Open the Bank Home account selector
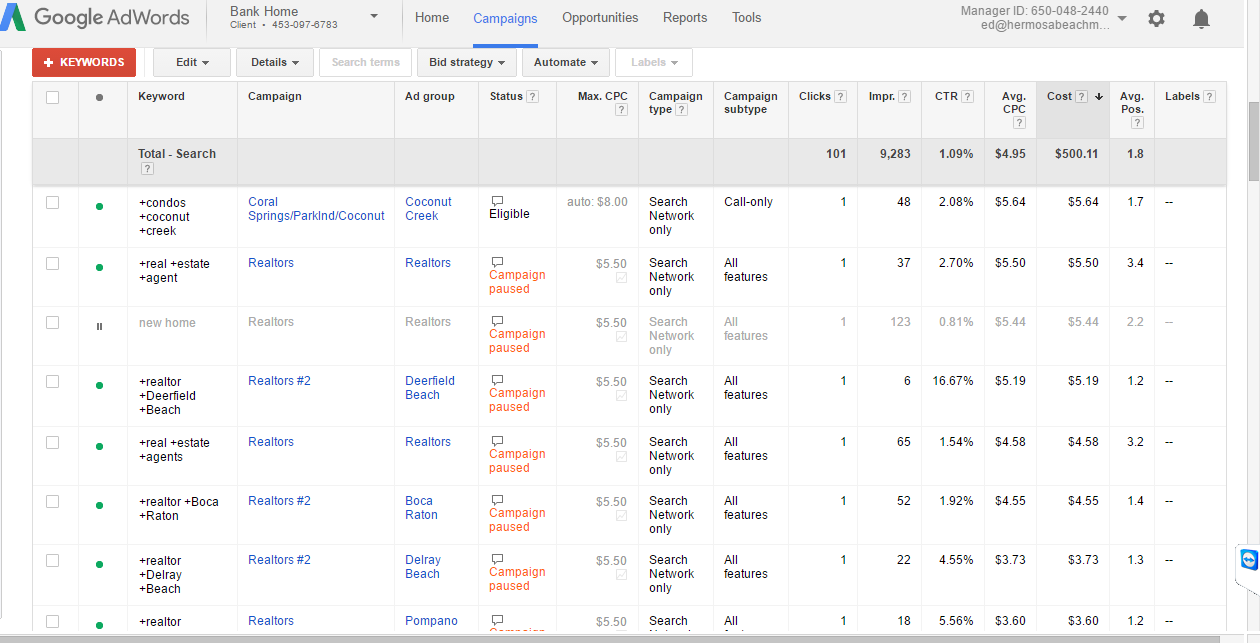 click(374, 17)
